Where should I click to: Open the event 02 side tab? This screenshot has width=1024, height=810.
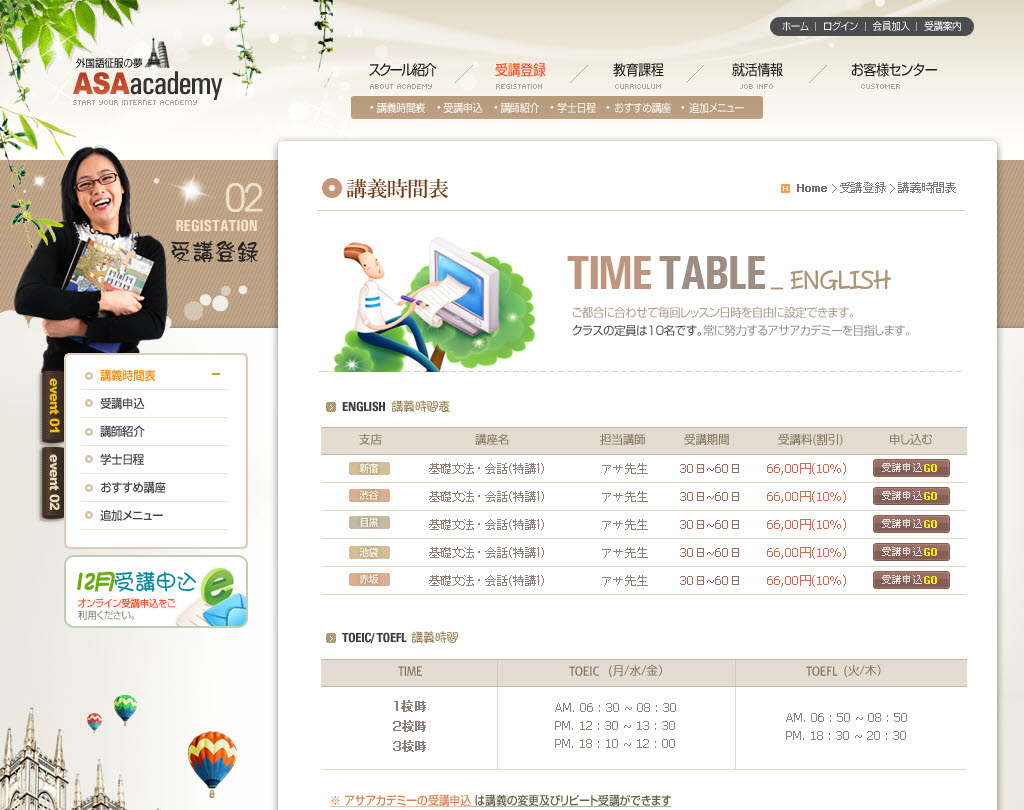click(x=53, y=484)
